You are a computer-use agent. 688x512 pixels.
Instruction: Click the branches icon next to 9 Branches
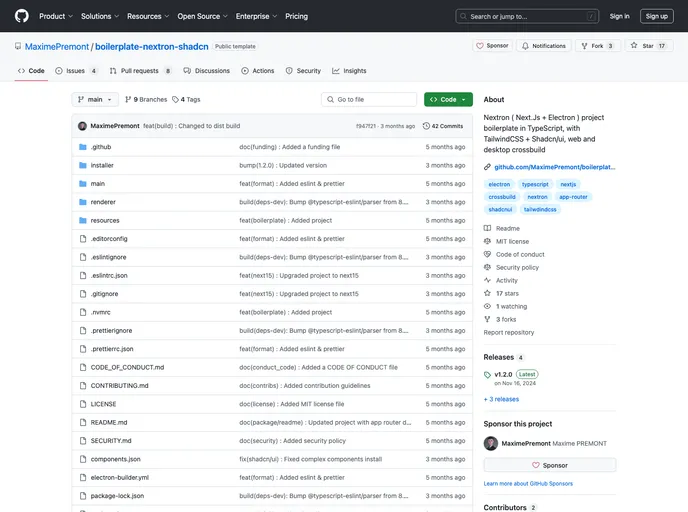pos(128,100)
